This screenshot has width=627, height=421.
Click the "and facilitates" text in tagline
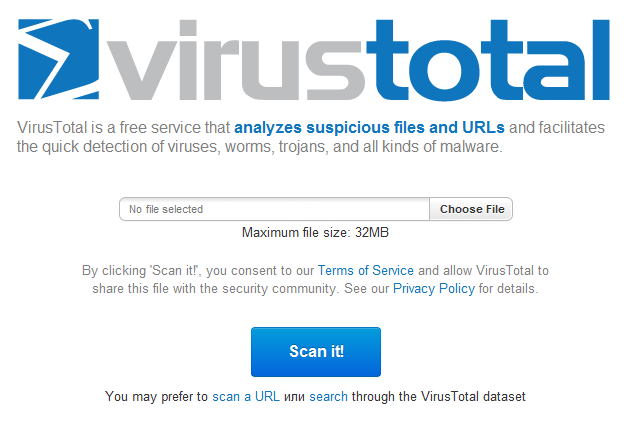[557, 128]
